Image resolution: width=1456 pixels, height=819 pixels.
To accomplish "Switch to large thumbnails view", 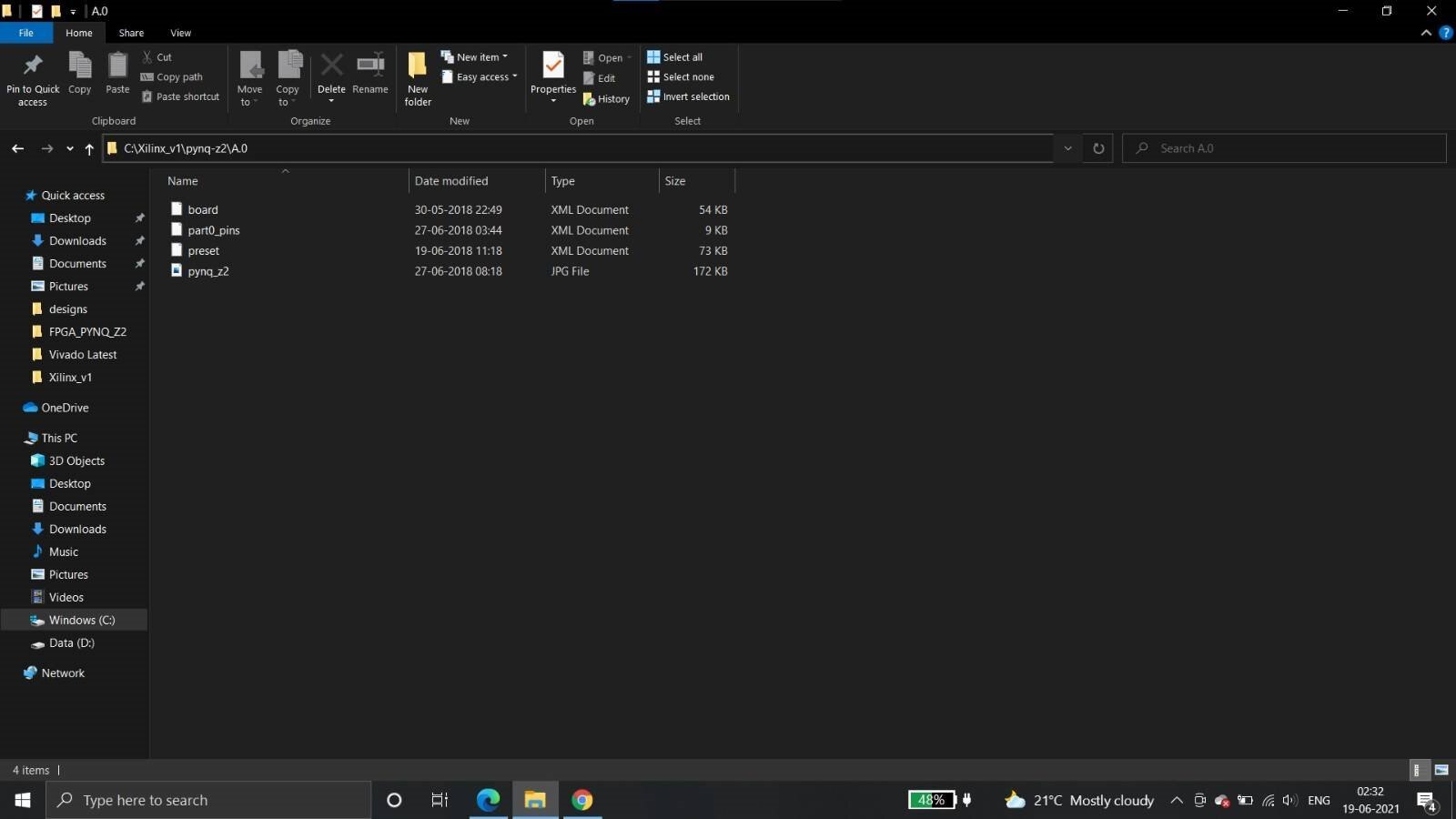I will click(x=1441, y=770).
